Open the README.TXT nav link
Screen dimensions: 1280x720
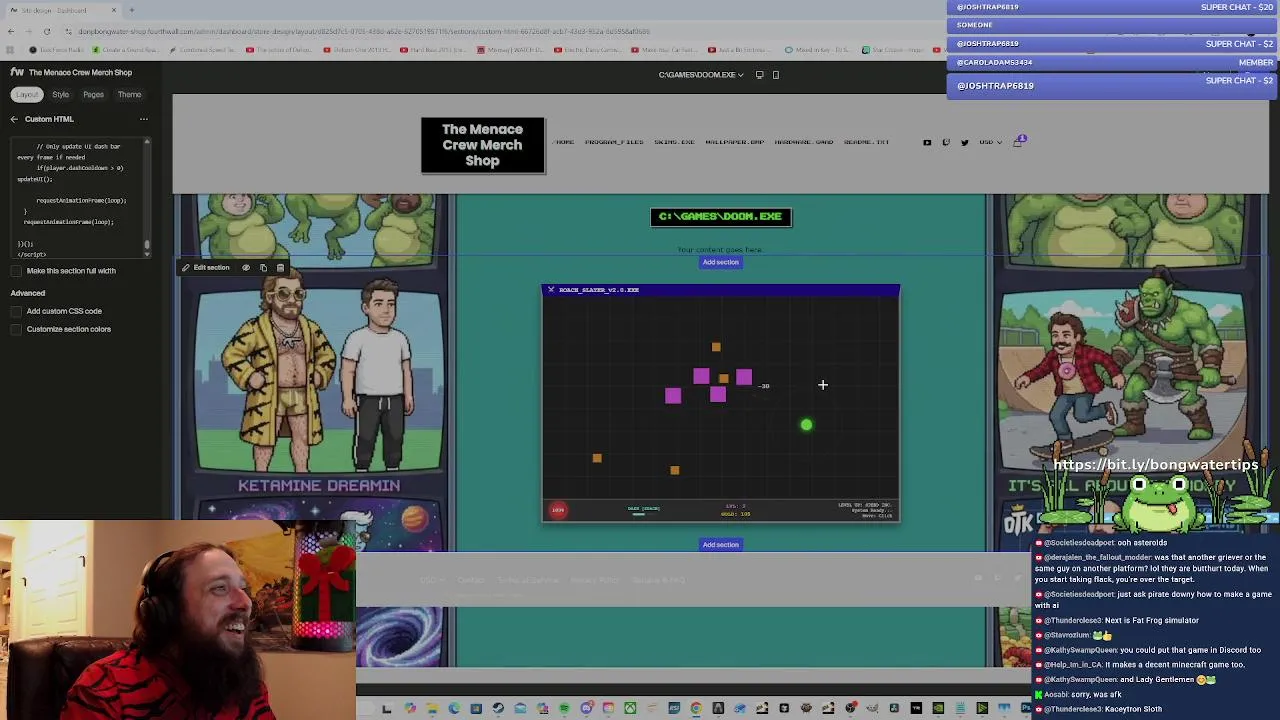866,142
